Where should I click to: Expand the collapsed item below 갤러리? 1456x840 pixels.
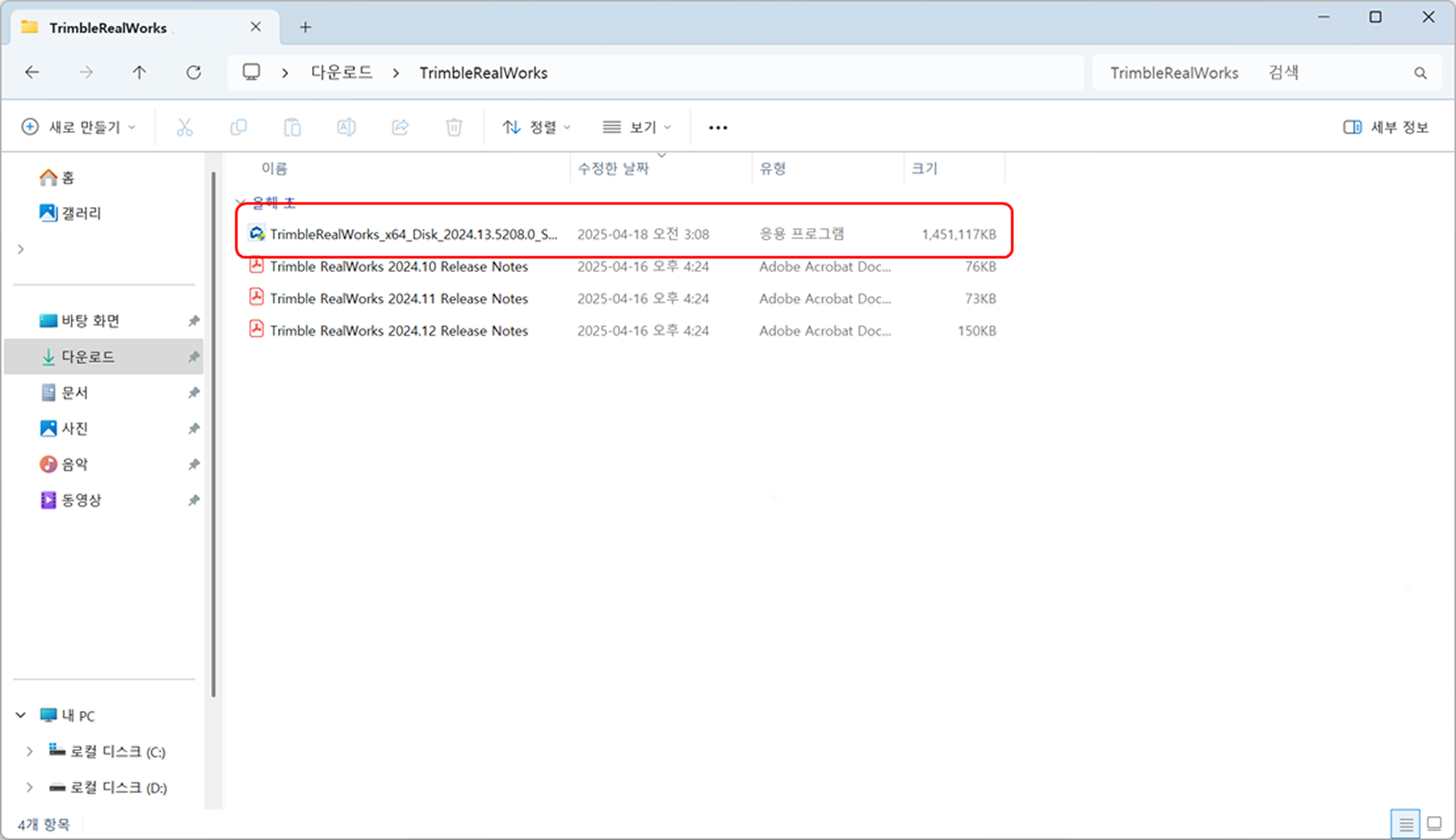coord(21,249)
